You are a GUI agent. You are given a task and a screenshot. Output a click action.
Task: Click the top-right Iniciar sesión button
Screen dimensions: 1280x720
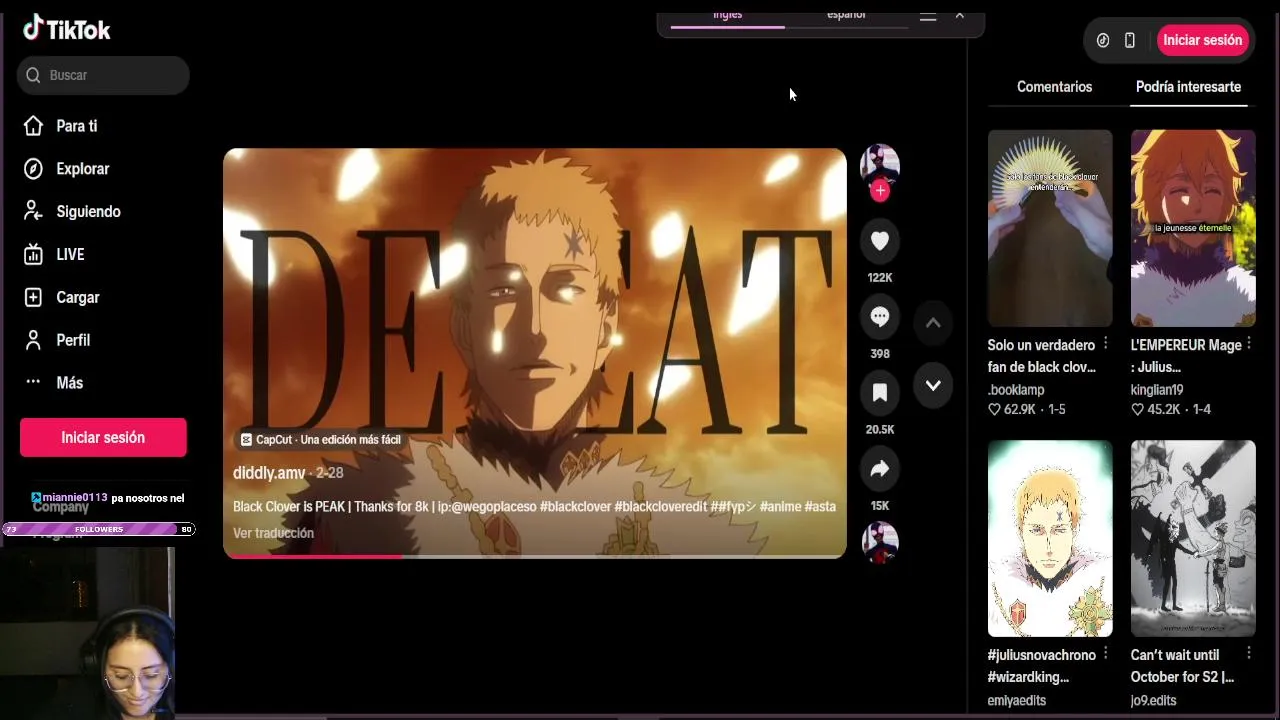pyautogui.click(x=1202, y=40)
